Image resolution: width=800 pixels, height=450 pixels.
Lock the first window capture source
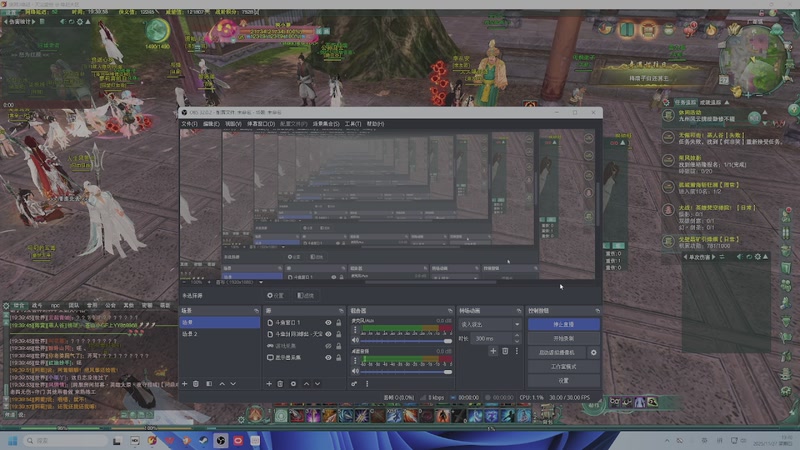[x=338, y=322]
